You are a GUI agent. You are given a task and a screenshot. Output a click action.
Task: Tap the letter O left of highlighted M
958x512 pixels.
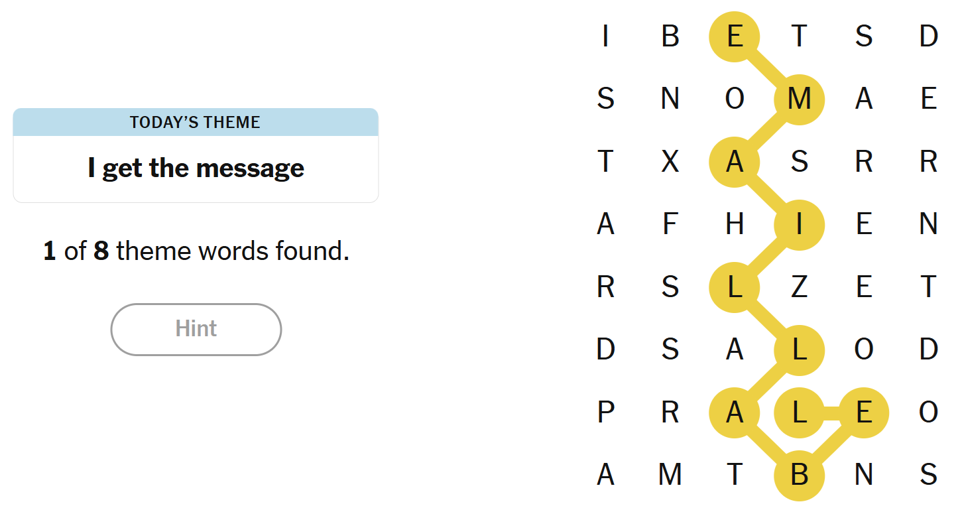coord(735,99)
